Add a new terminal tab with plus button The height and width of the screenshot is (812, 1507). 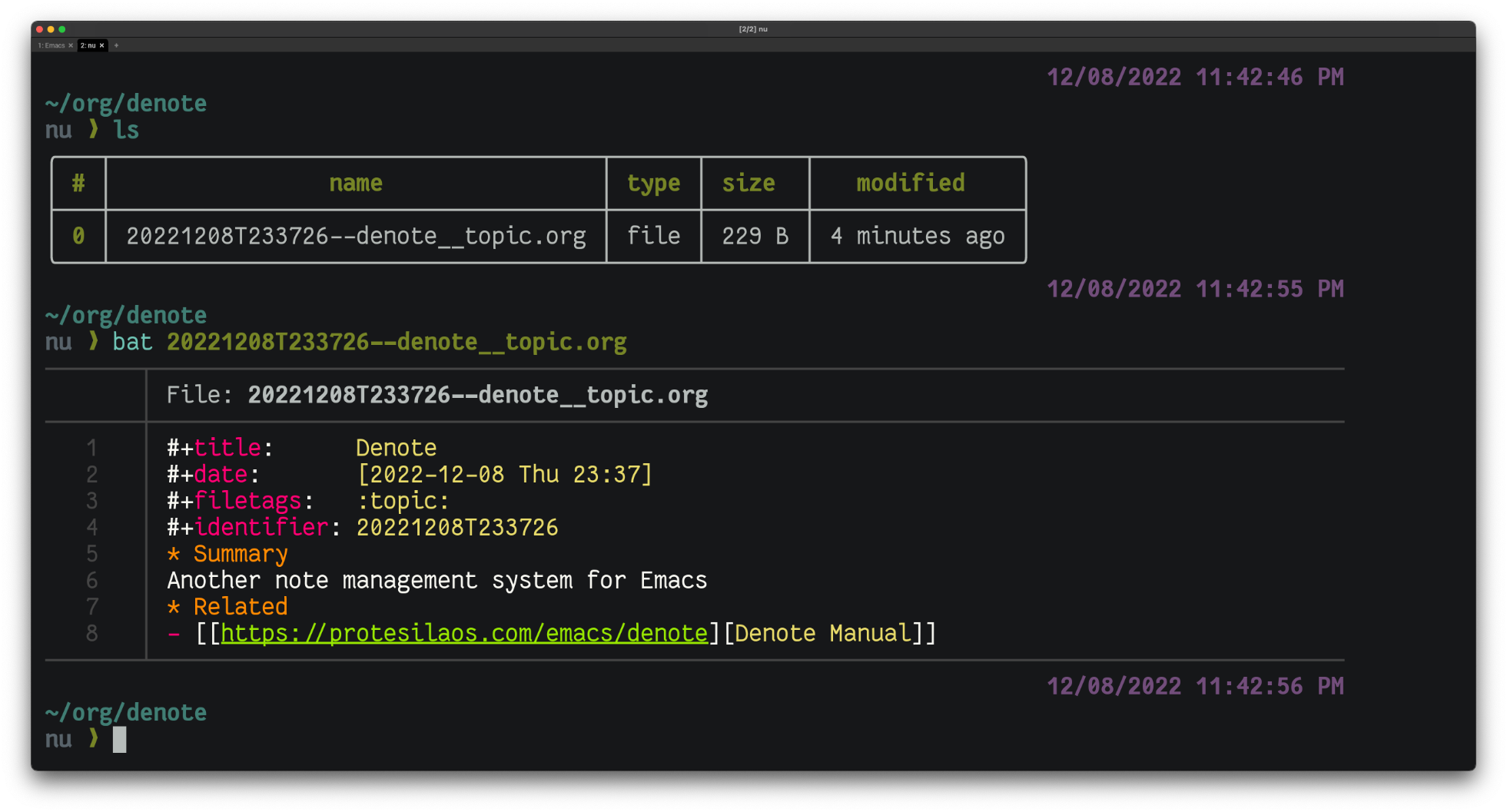(116, 45)
